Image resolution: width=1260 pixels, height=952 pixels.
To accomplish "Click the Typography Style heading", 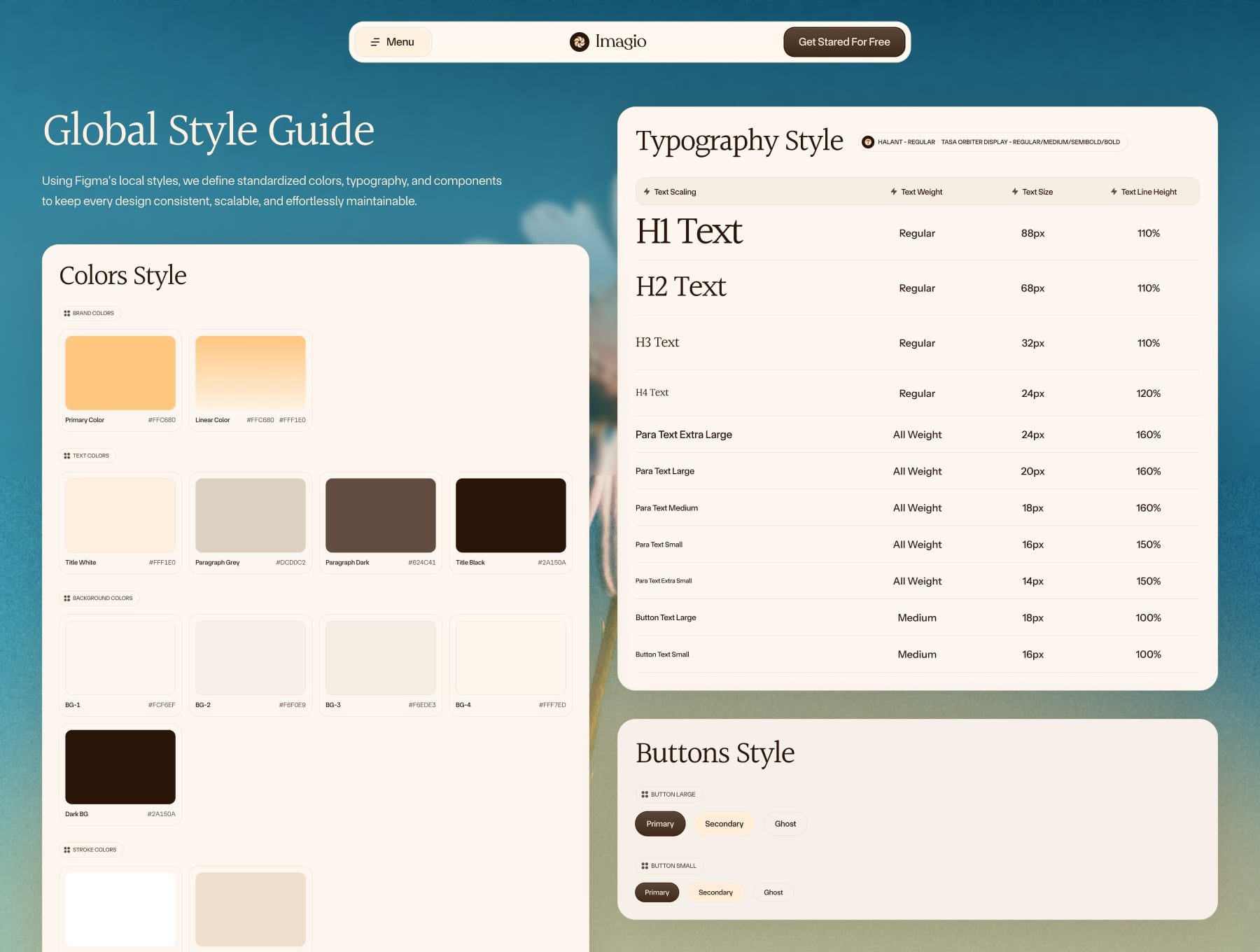I will 739,142.
